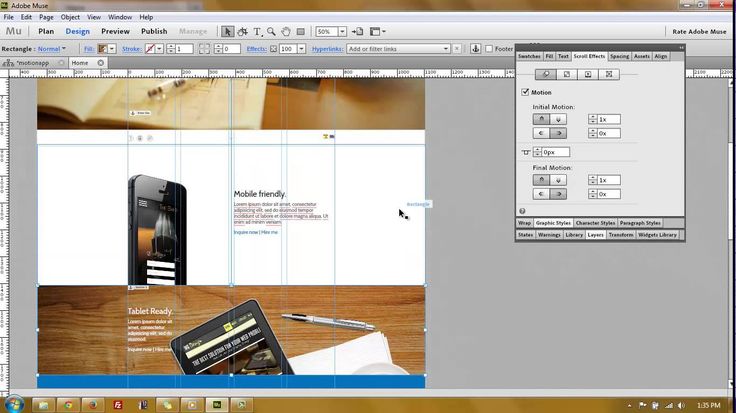Select the Selection arrow tool
The image size is (736, 413).
click(x=228, y=31)
